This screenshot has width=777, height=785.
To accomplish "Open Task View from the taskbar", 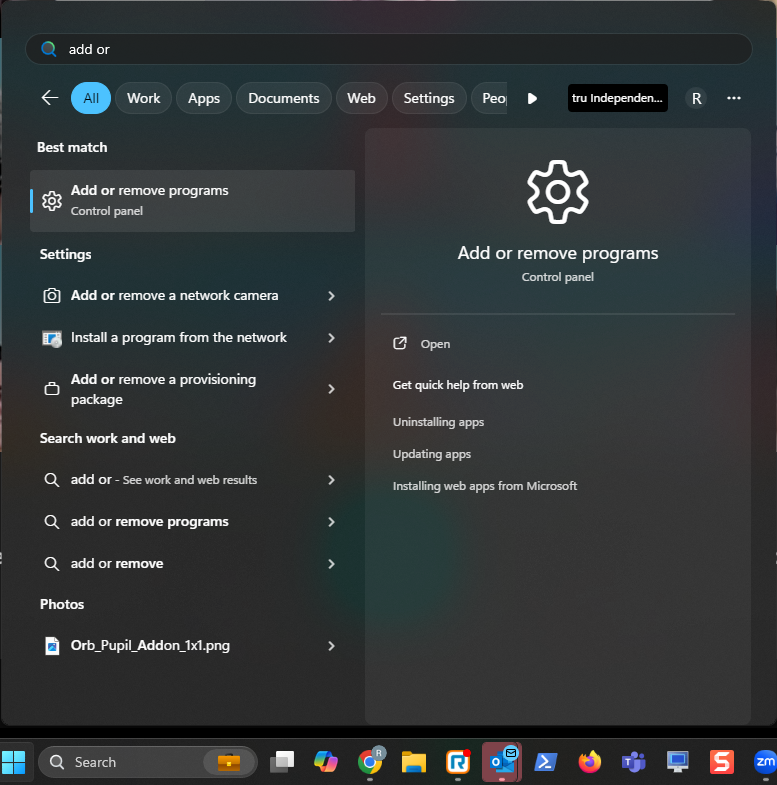I will pos(282,762).
